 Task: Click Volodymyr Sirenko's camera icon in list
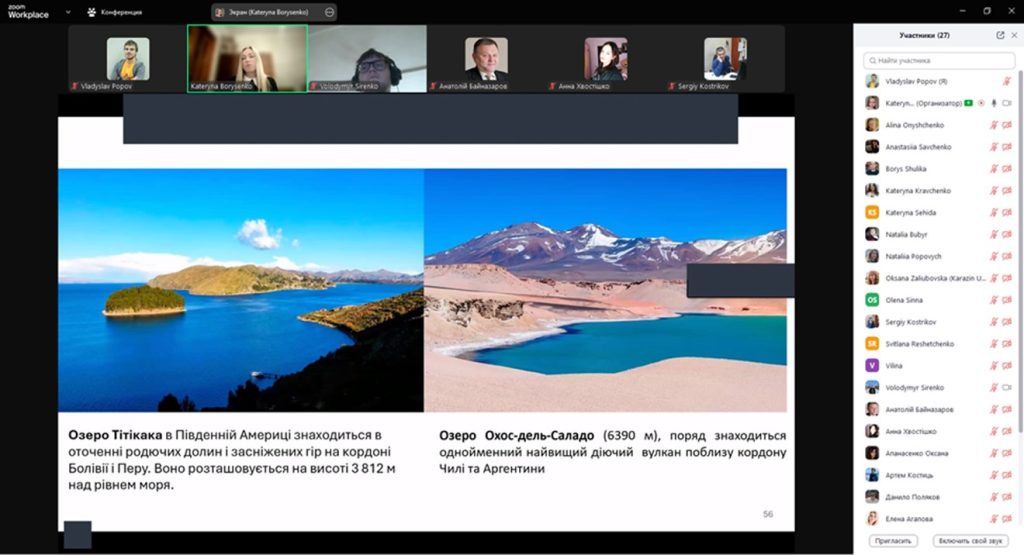coord(1007,387)
